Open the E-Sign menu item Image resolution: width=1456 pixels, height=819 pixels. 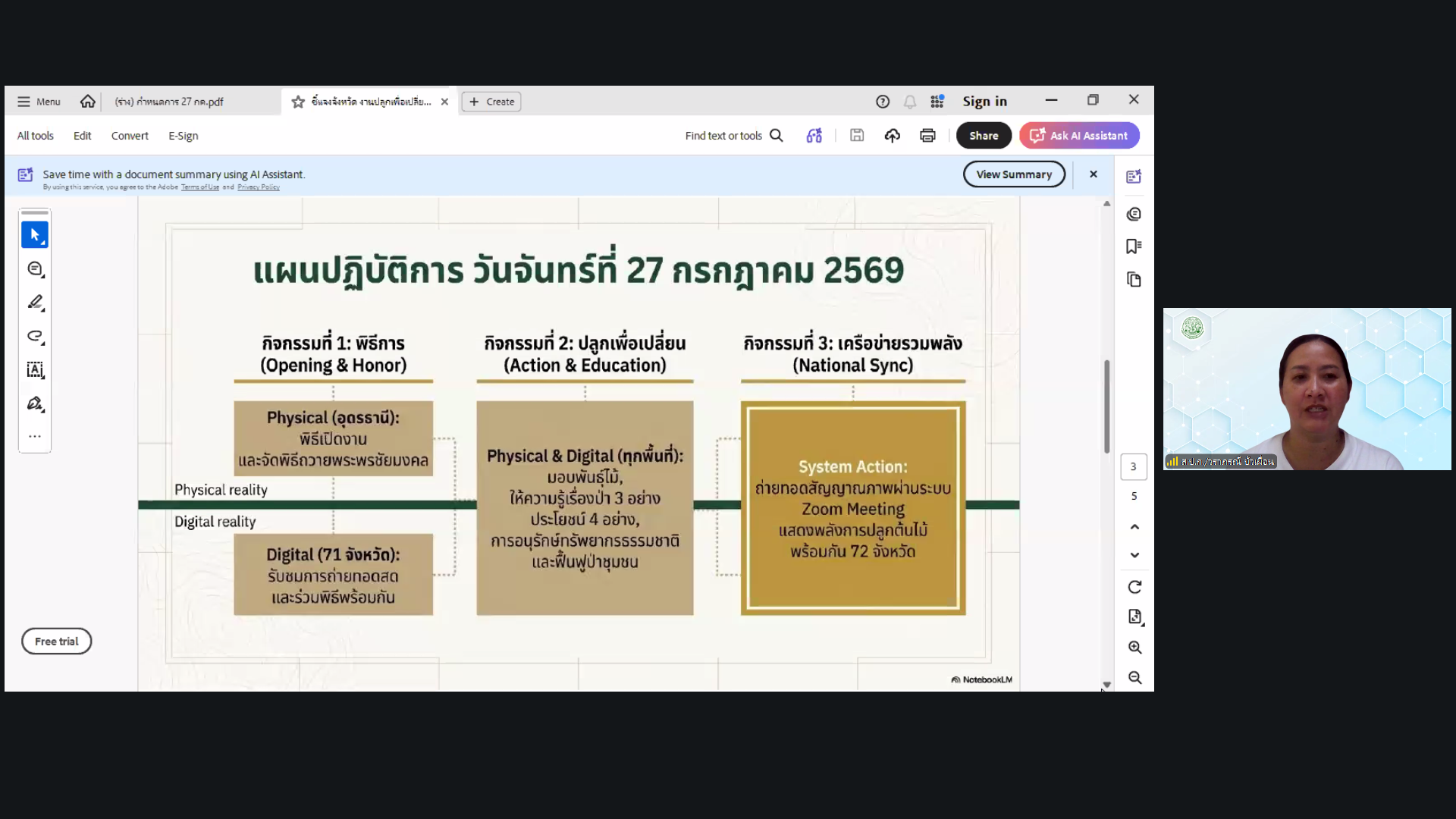point(183,136)
